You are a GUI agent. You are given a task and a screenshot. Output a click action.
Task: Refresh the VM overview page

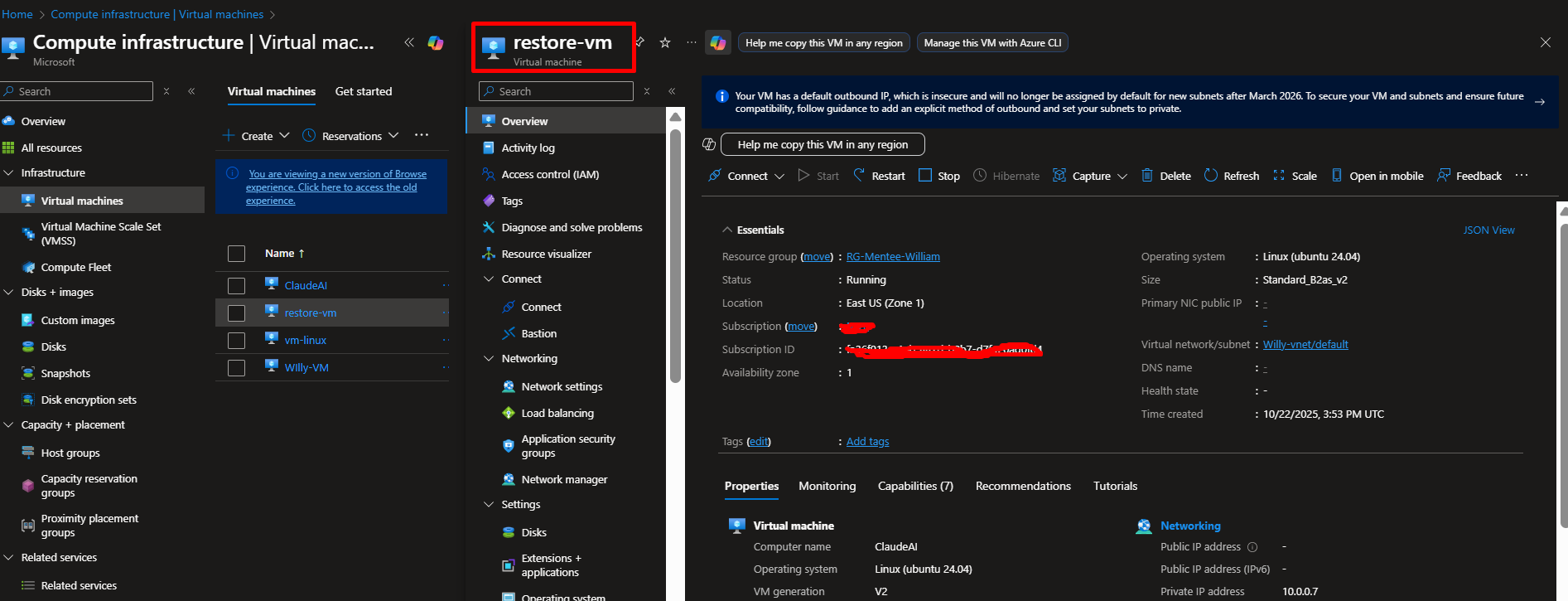pyautogui.click(x=1231, y=176)
